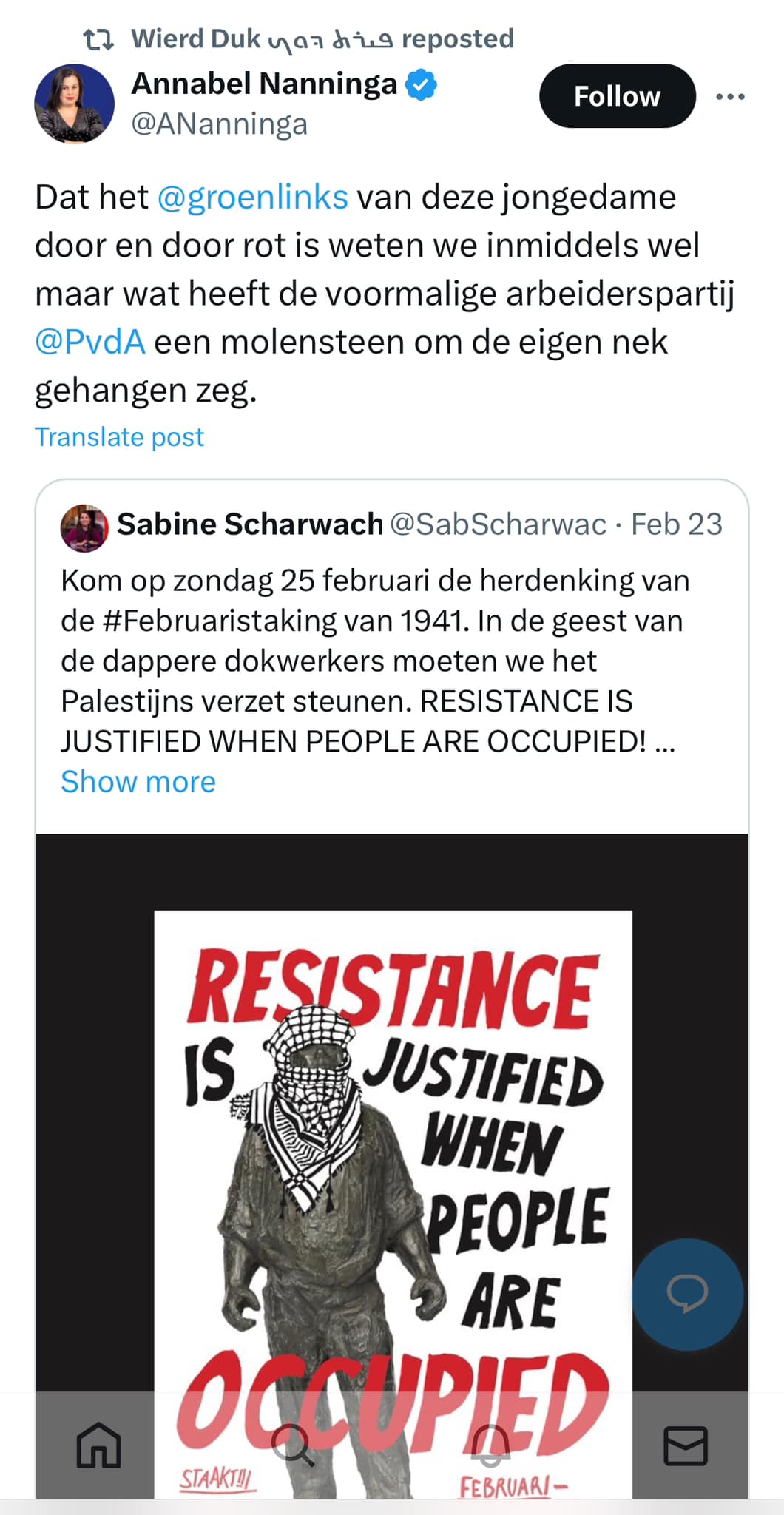
Task: Tap the blue floating reply bubble button
Action: (687, 1294)
